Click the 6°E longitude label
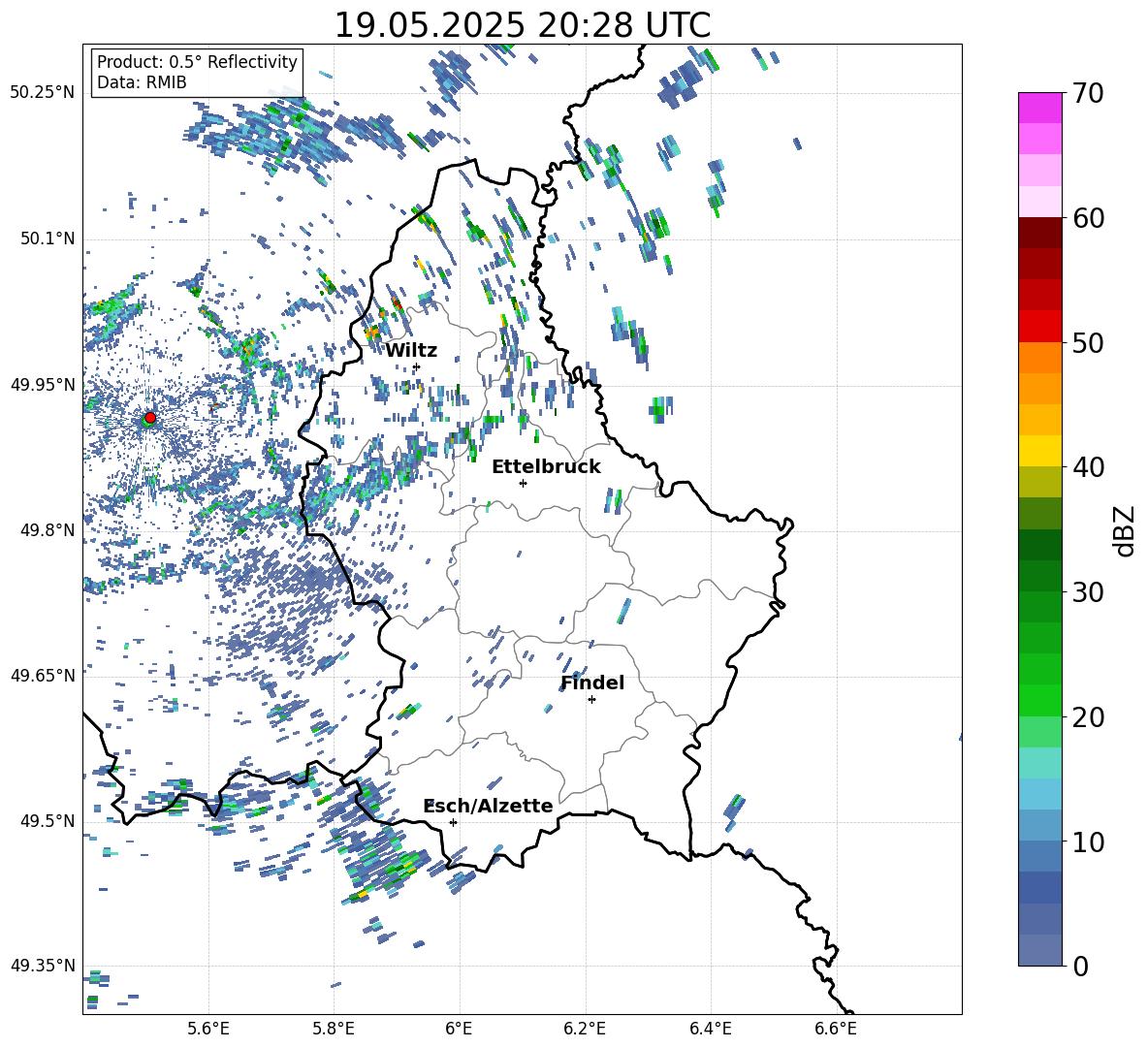The image size is (1148, 1048). click(x=459, y=1029)
